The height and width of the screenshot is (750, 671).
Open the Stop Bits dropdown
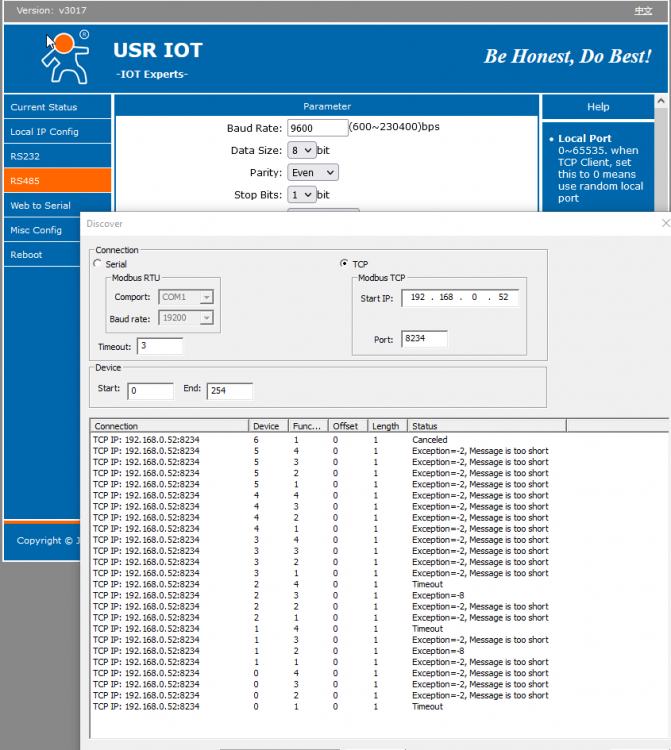(301, 195)
